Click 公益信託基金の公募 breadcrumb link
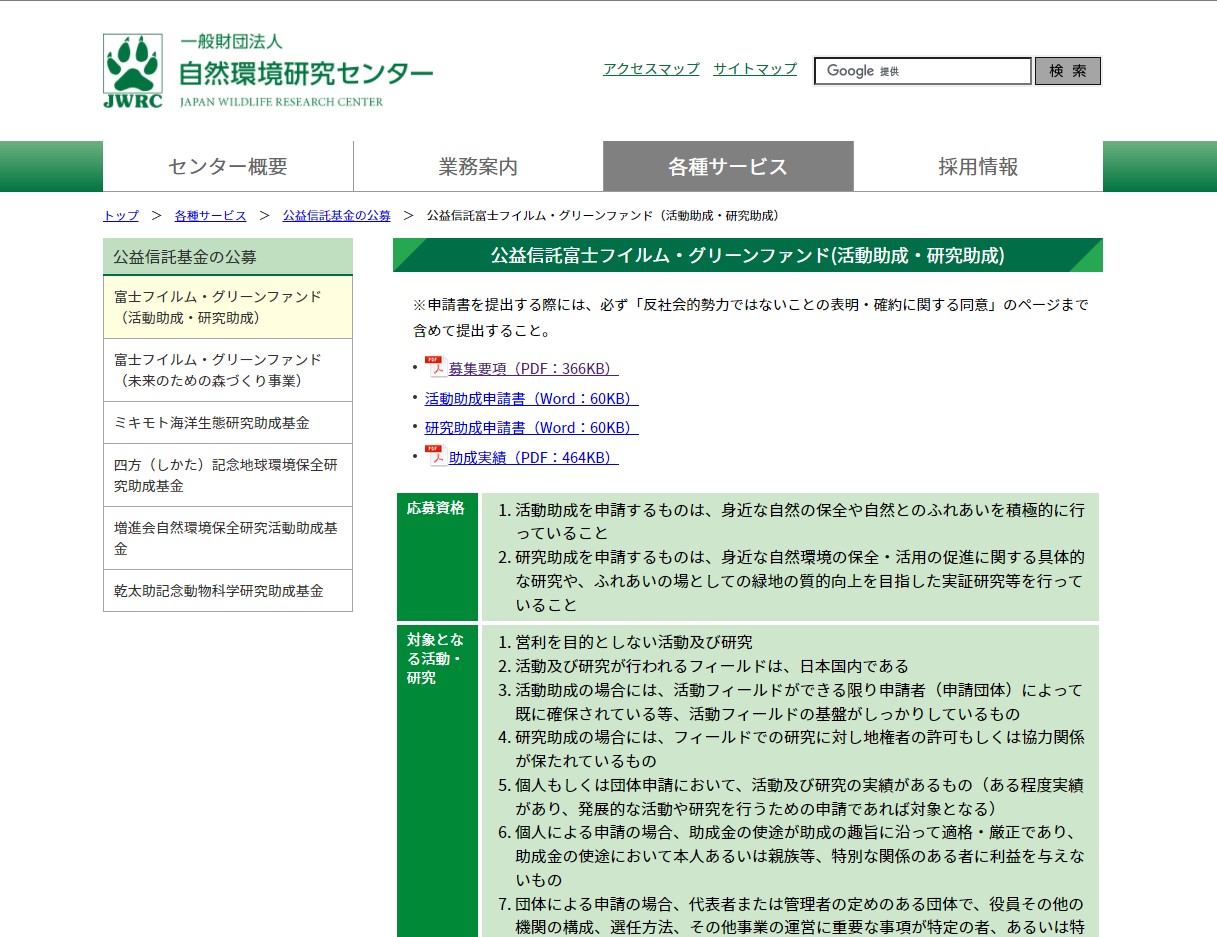The width and height of the screenshot is (1217, 937). [336, 216]
